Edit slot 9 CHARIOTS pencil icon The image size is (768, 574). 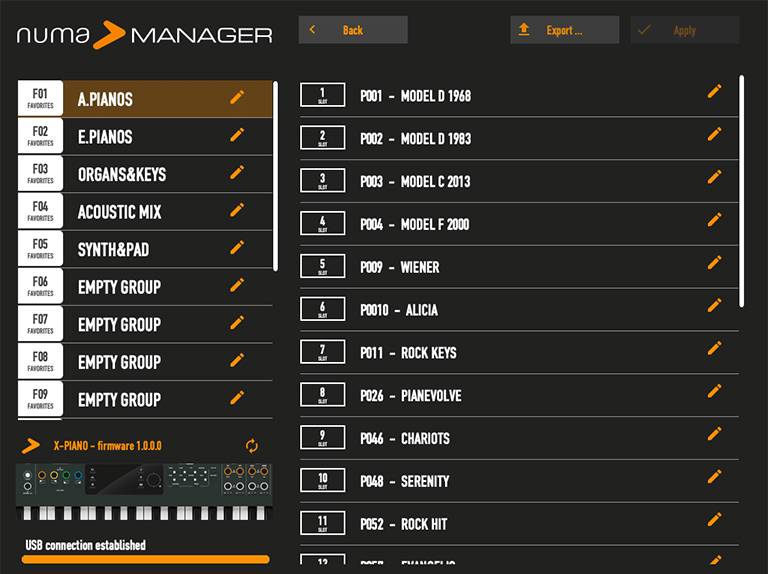click(x=715, y=433)
